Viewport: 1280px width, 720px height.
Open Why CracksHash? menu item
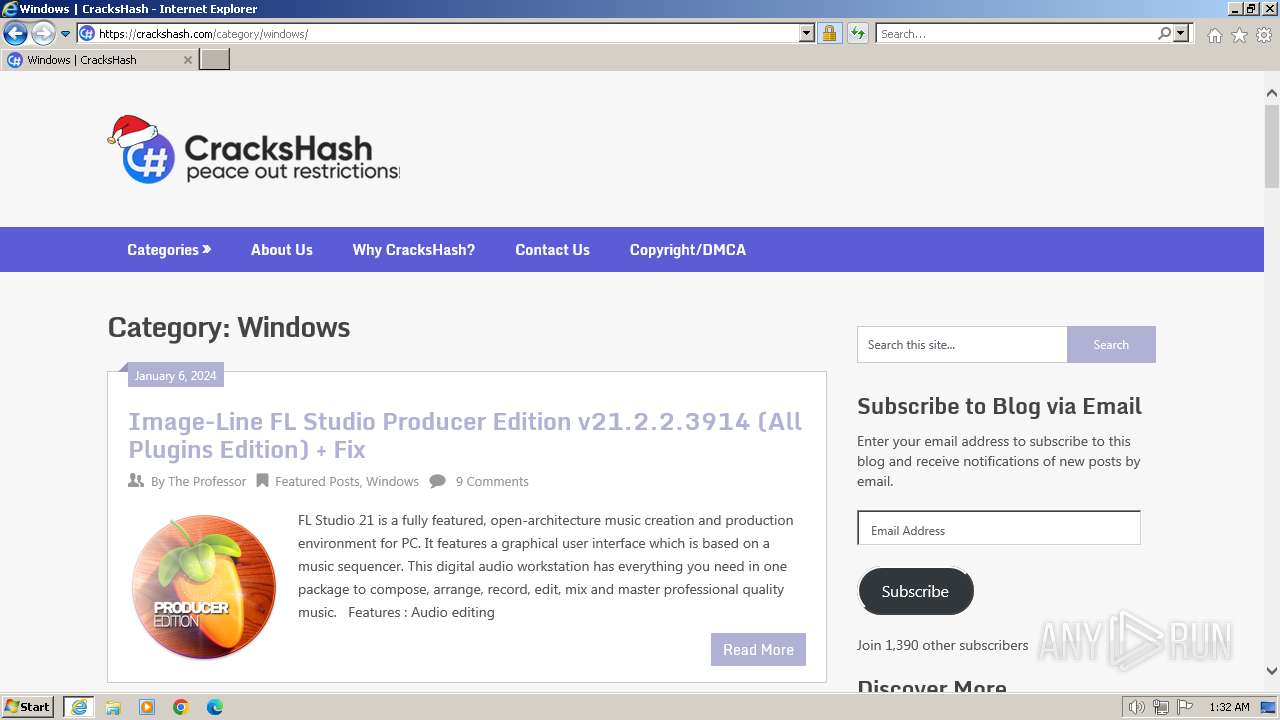click(414, 250)
